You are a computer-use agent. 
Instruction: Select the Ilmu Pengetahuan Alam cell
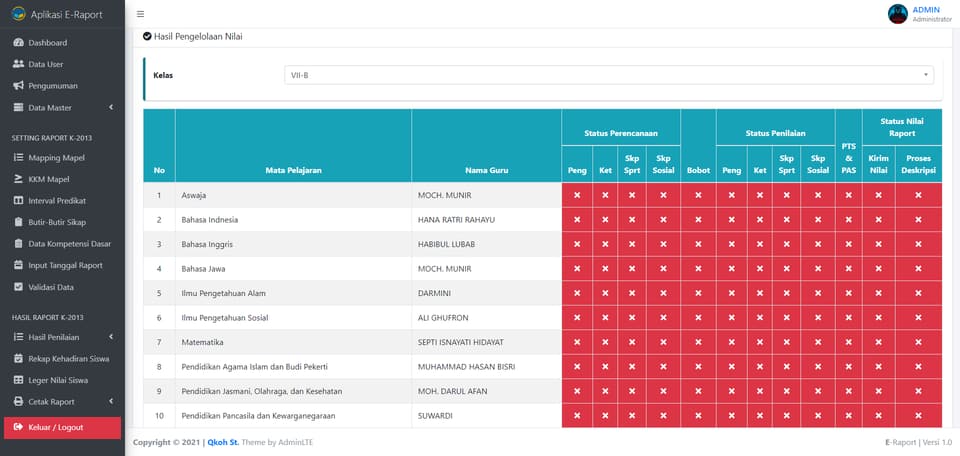point(293,293)
